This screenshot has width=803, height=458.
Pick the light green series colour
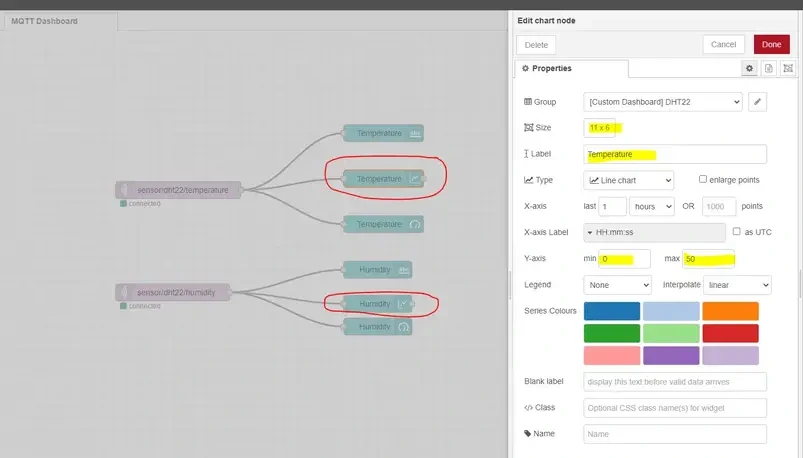pos(671,333)
